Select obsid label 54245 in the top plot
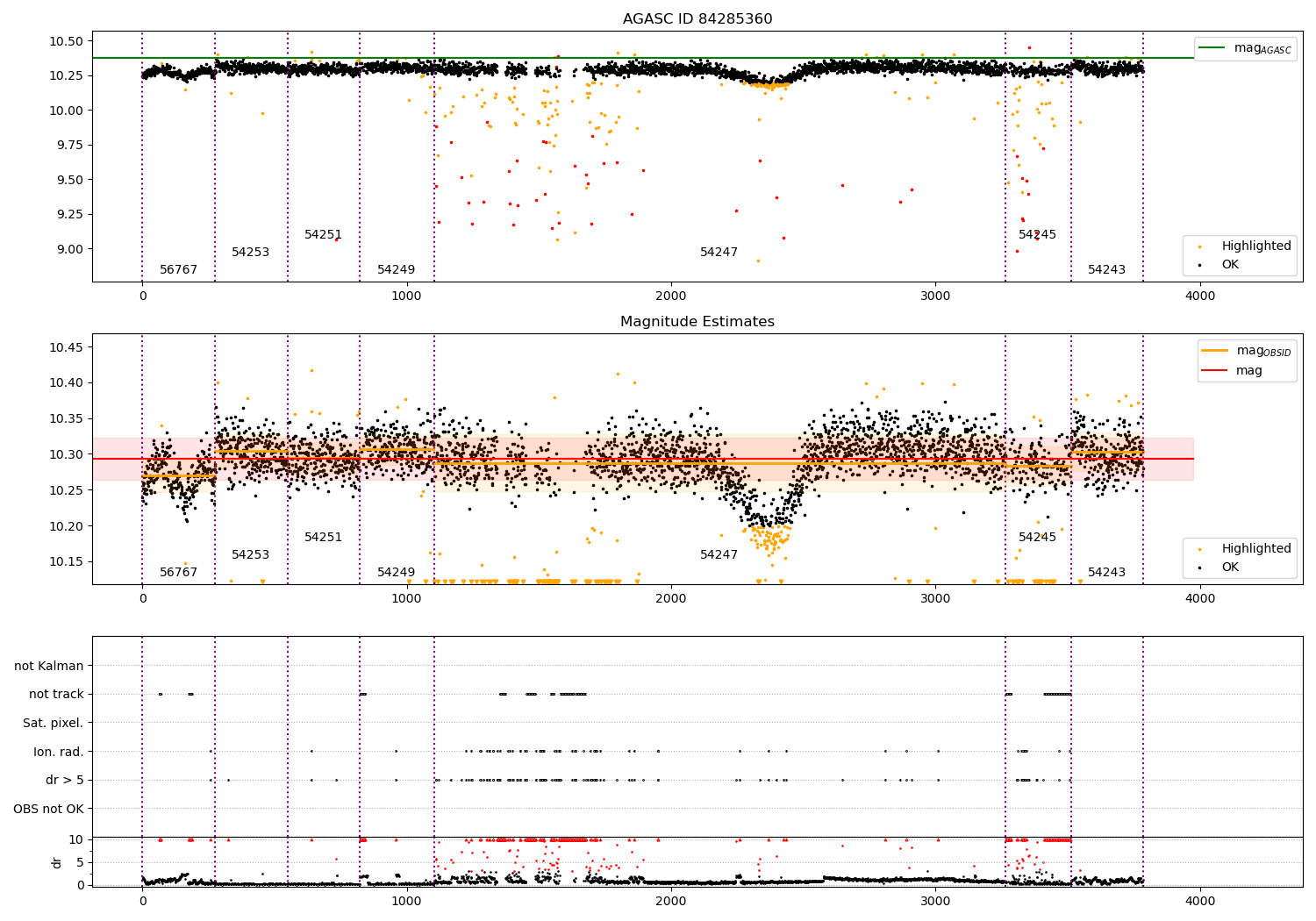Viewport: 1316px width, 921px height. pos(1038,235)
